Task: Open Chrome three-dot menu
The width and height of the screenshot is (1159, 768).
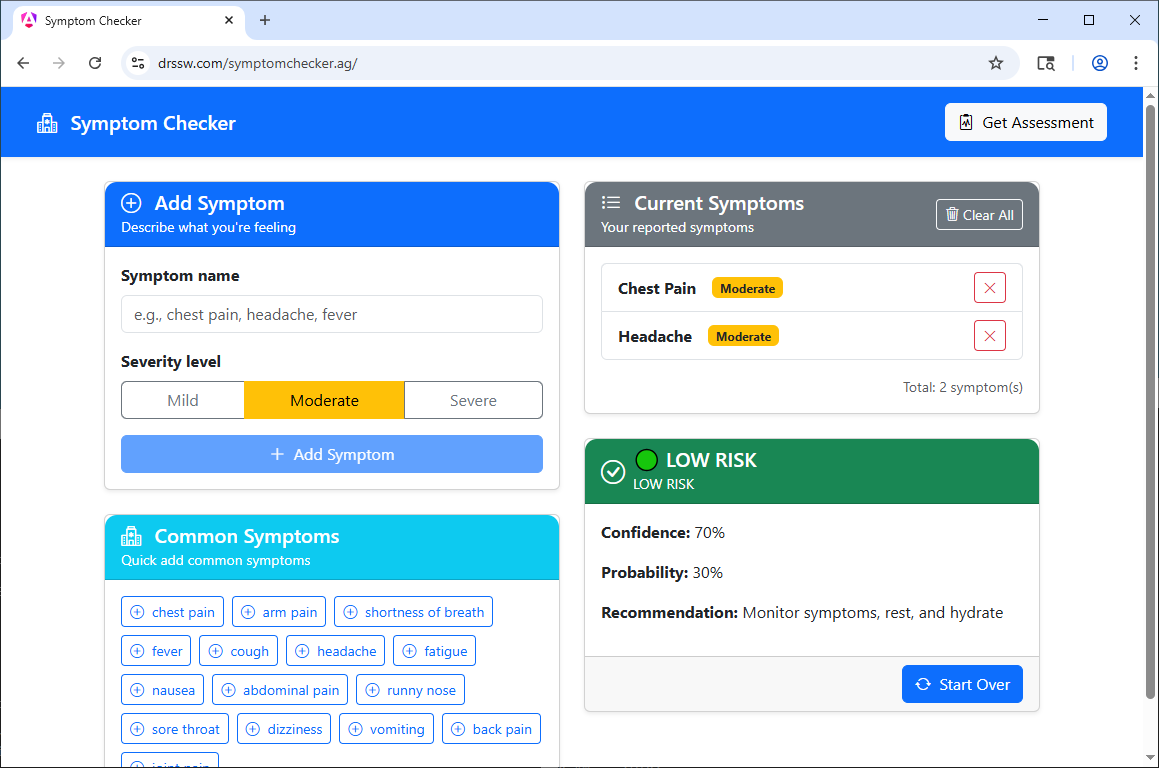Action: pyautogui.click(x=1136, y=63)
